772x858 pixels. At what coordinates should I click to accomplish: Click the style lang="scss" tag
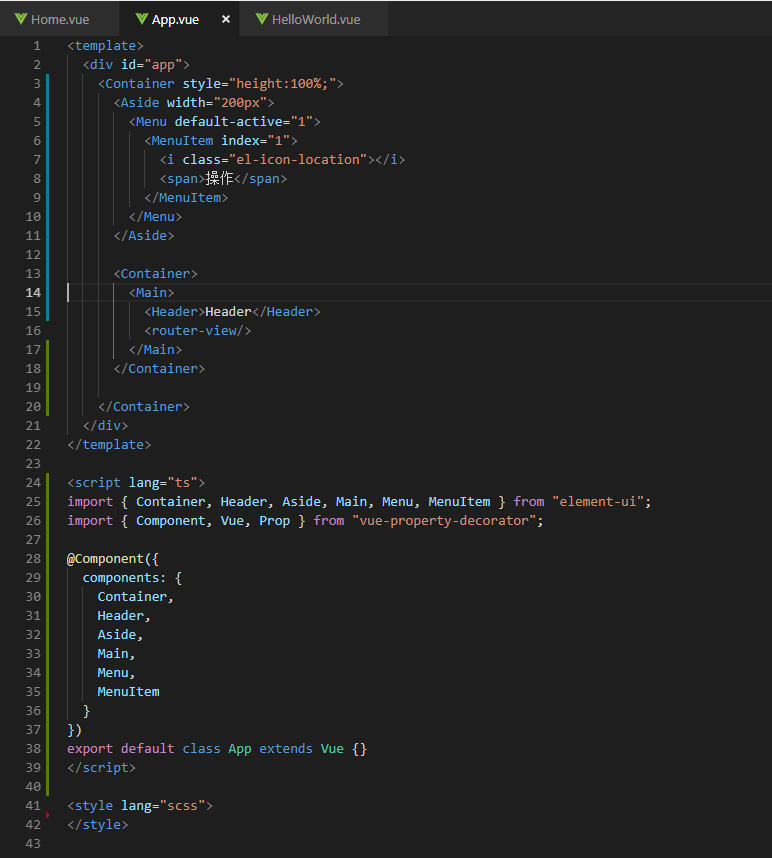point(140,805)
